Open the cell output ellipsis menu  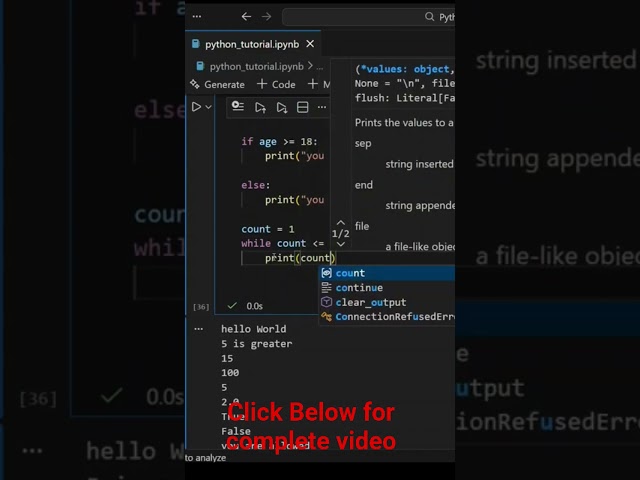click(x=198, y=329)
